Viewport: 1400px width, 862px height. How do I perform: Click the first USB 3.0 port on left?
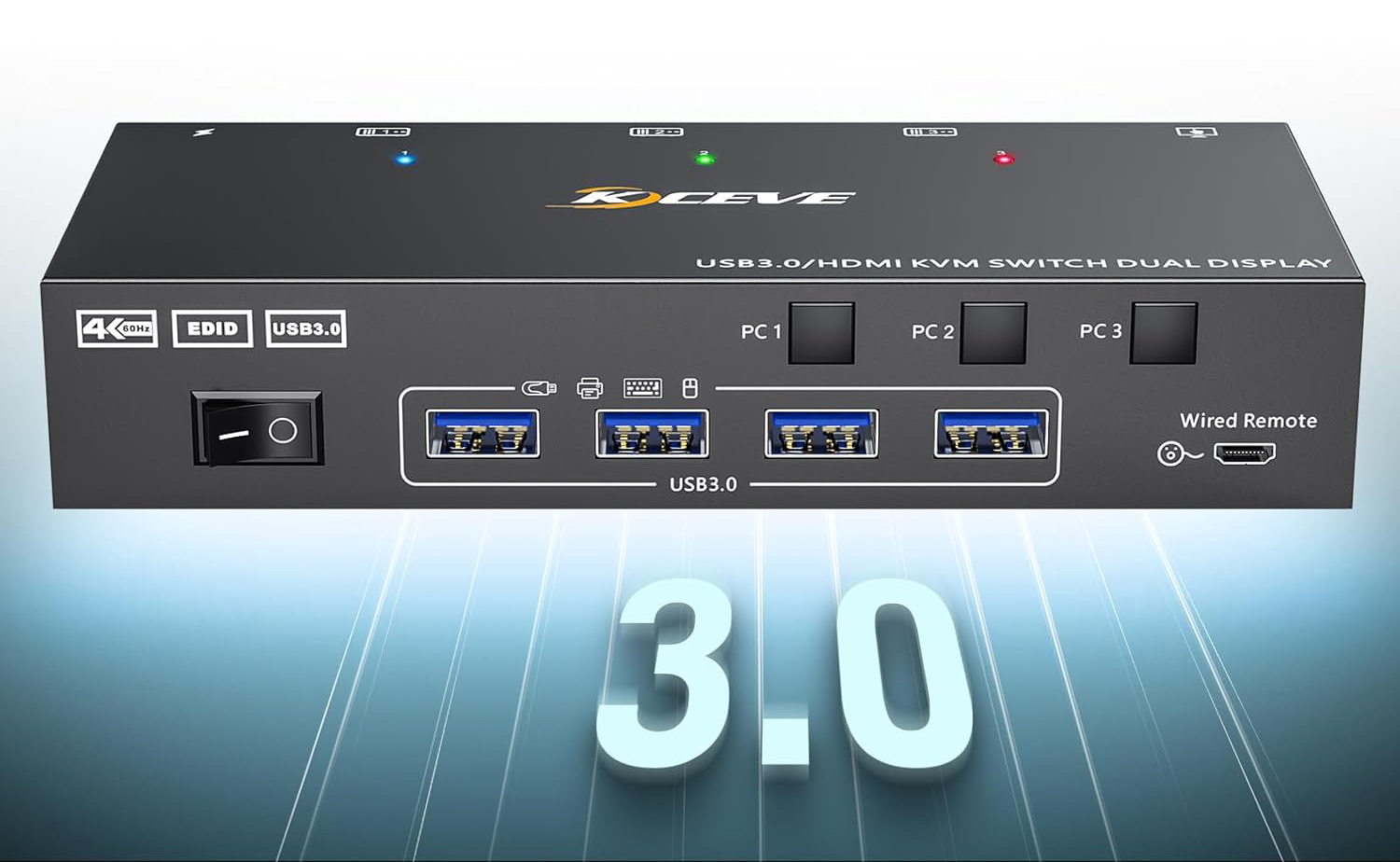click(483, 434)
